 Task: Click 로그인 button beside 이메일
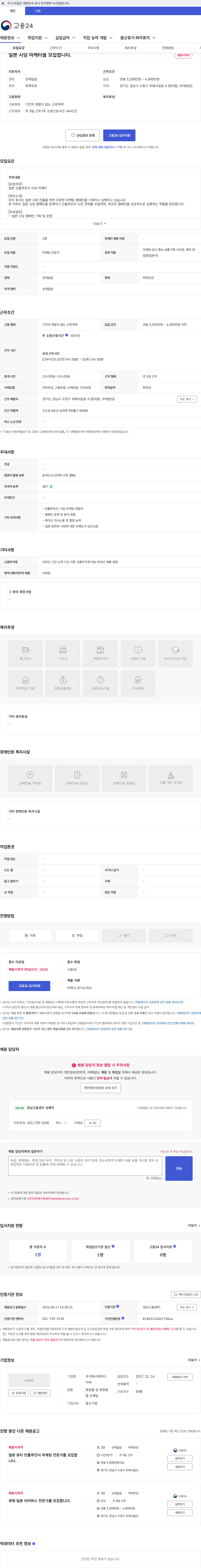click(x=92, y=1123)
